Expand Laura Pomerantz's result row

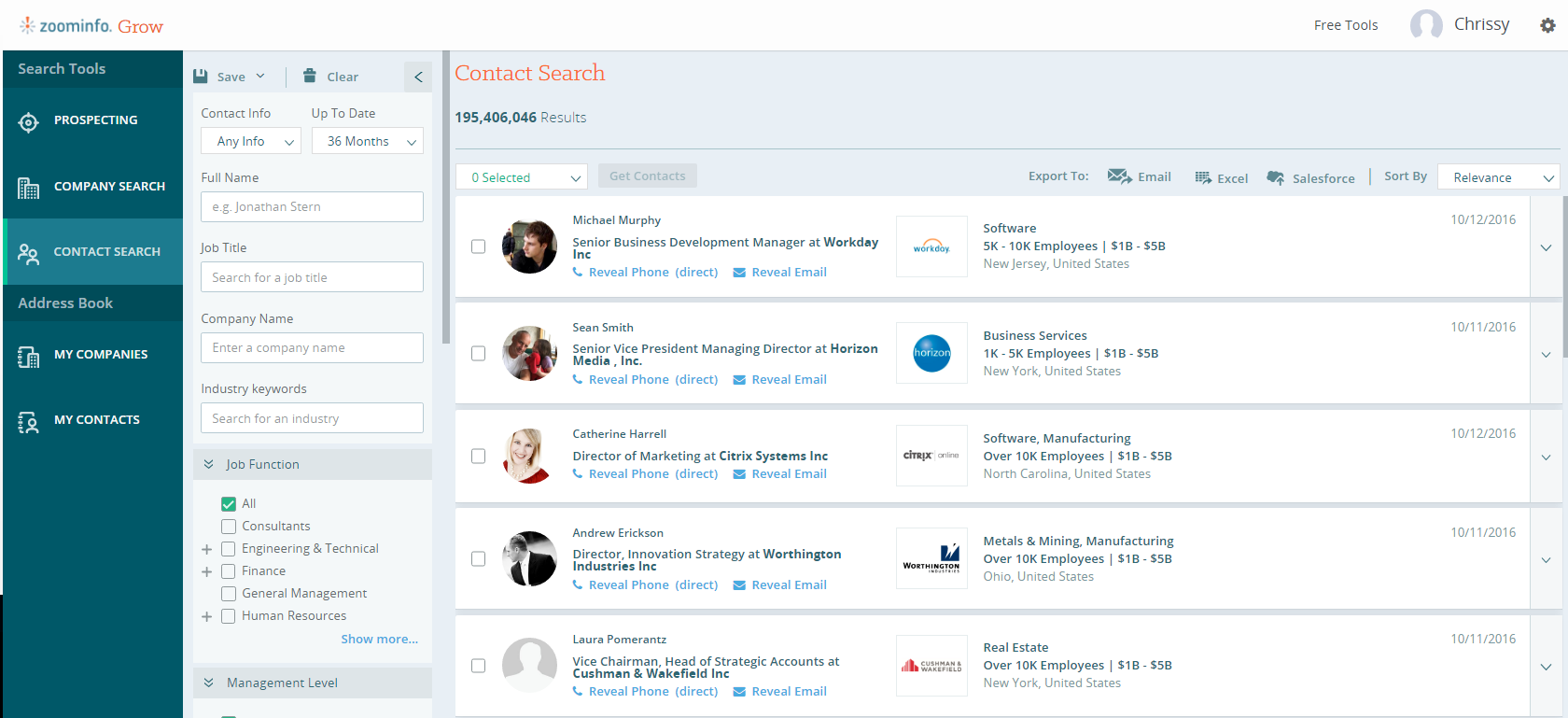1546,667
